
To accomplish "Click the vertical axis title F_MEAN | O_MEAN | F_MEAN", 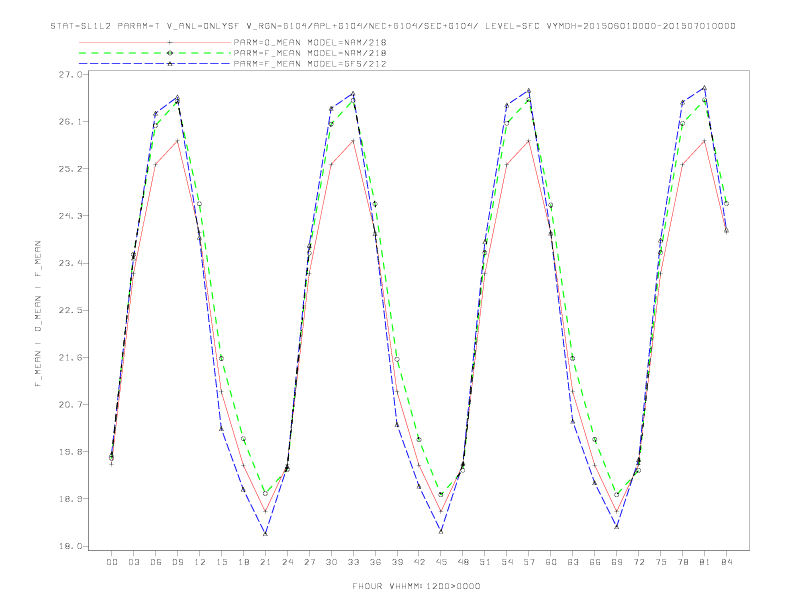I will pos(38,314).
